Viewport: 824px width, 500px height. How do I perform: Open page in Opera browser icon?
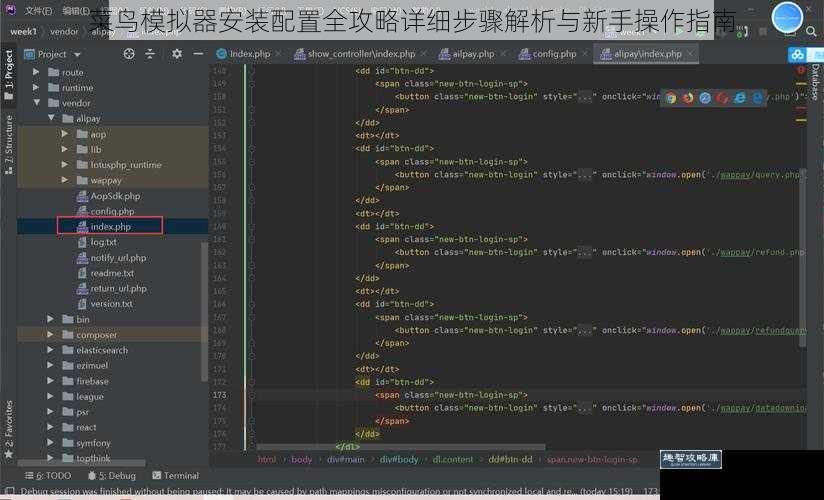(723, 98)
